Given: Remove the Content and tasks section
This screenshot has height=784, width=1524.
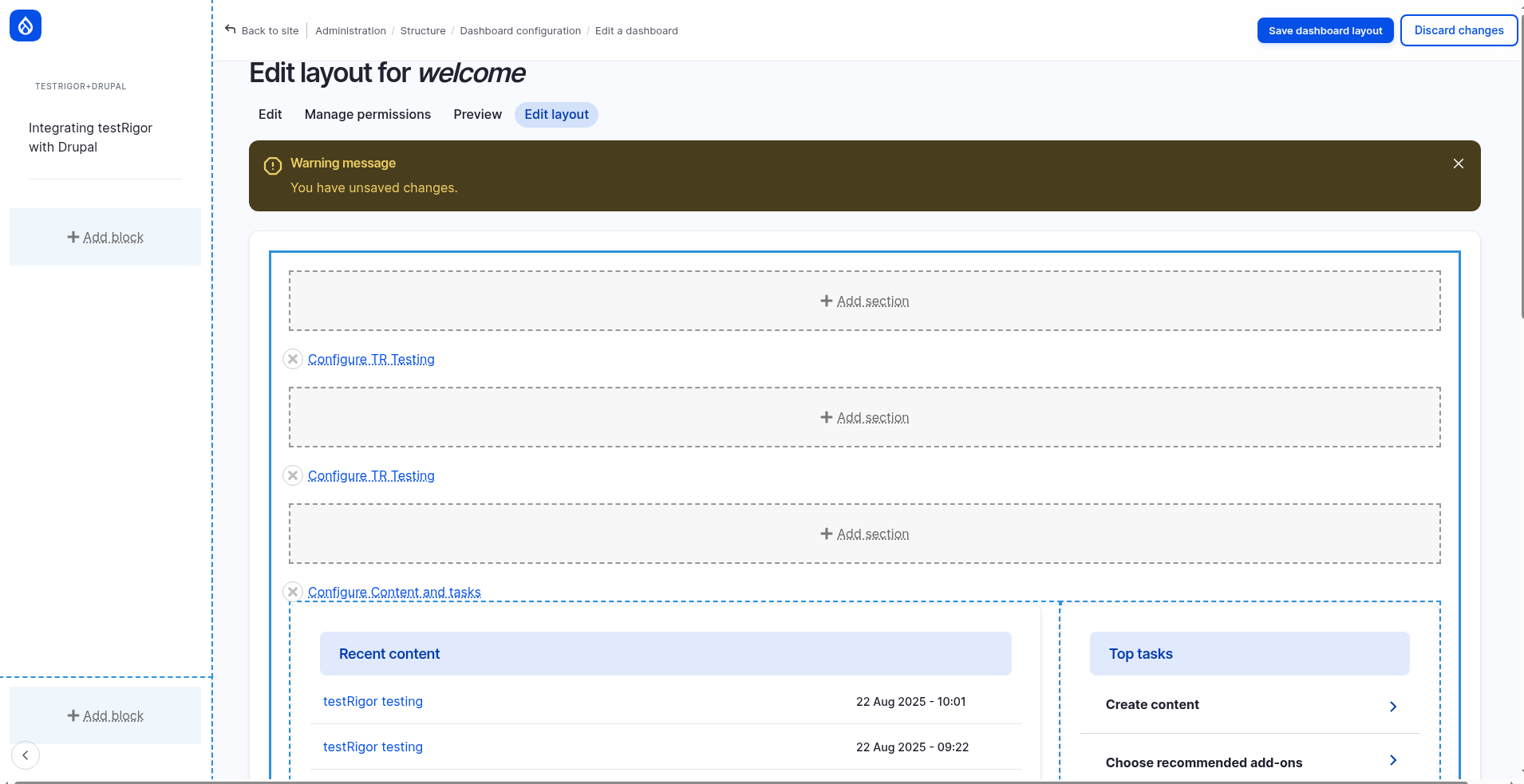Looking at the screenshot, I should click(x=293, y=591).
